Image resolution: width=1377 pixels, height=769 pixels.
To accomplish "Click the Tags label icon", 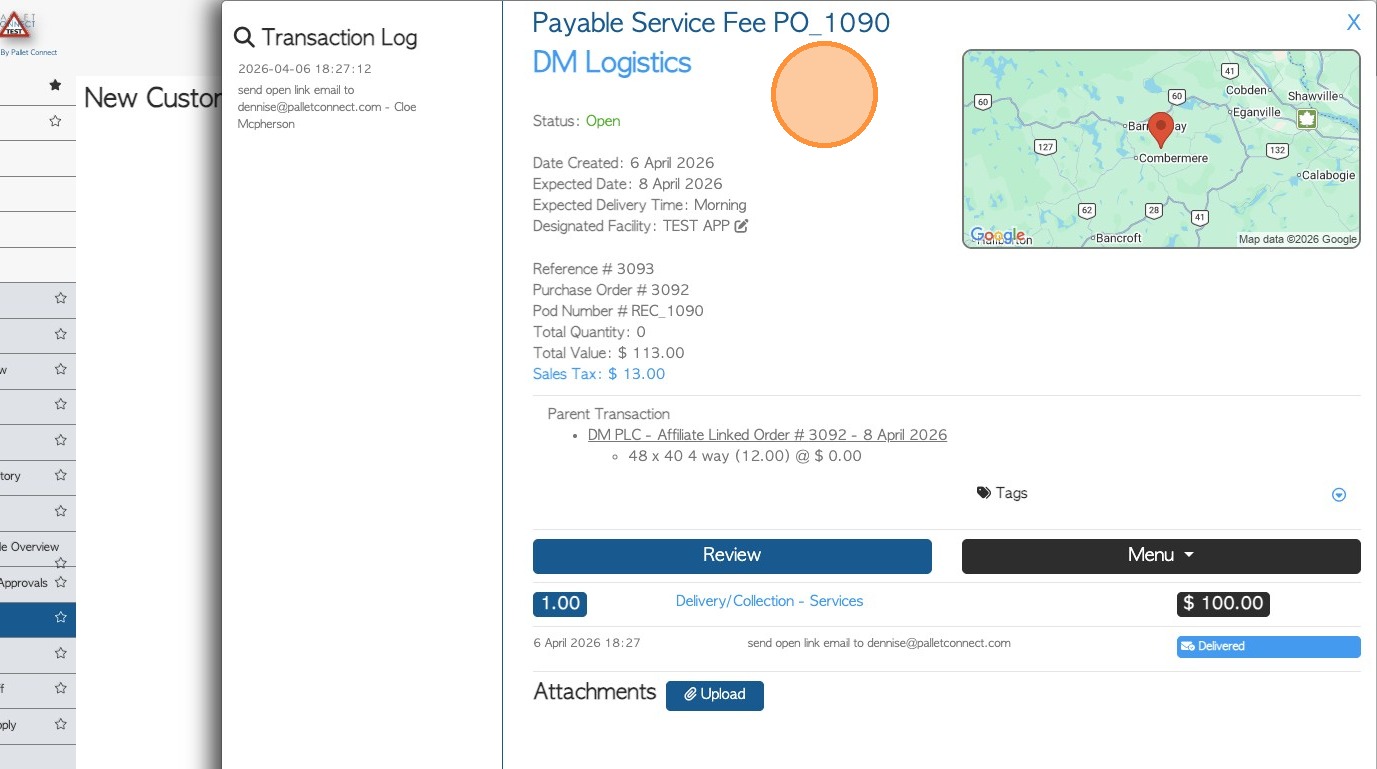I will 984,493.
